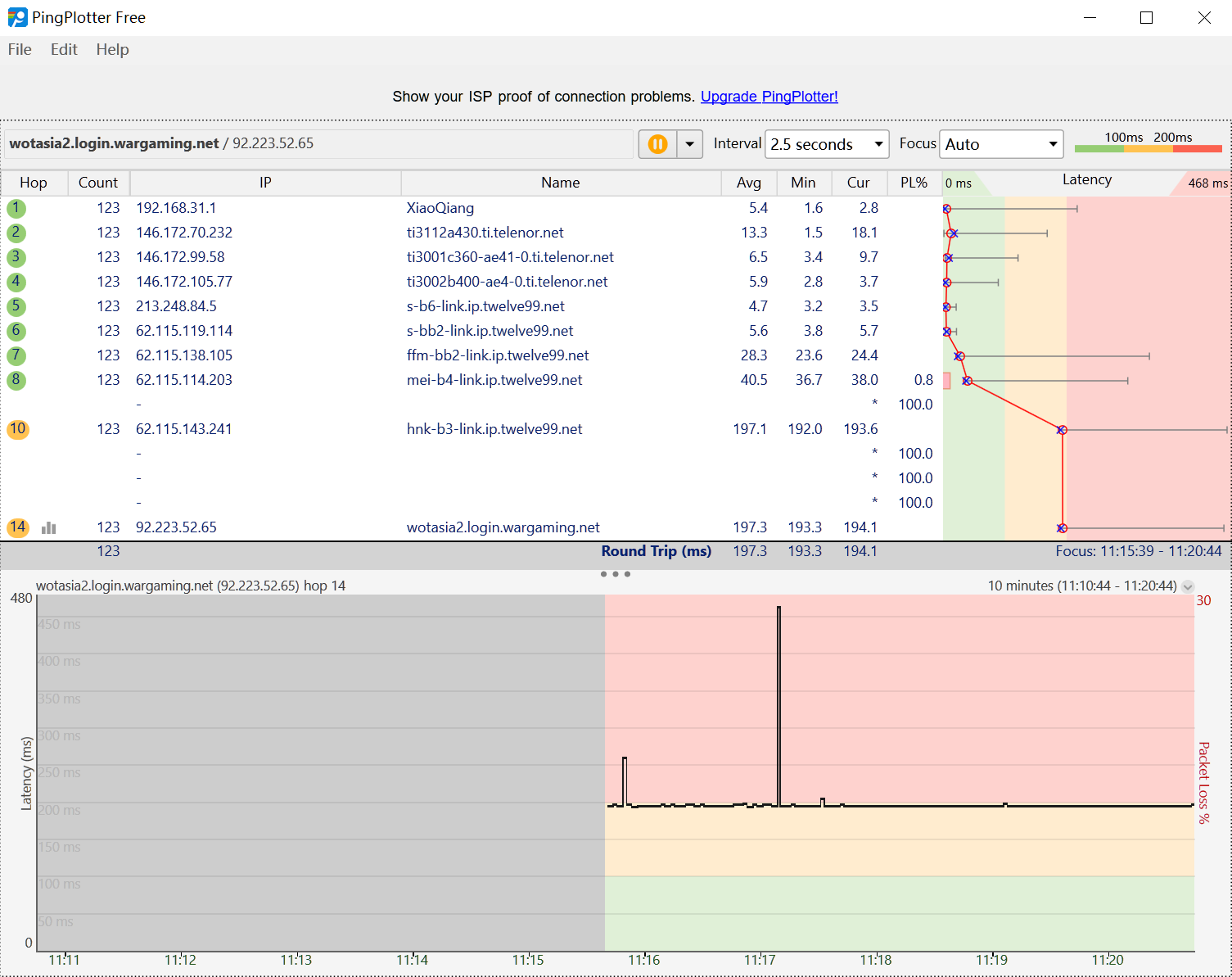Click the Focus: 11:15:39 - 11:20:44 text
Screen dimensions: 1232x977
point(1139,551)
